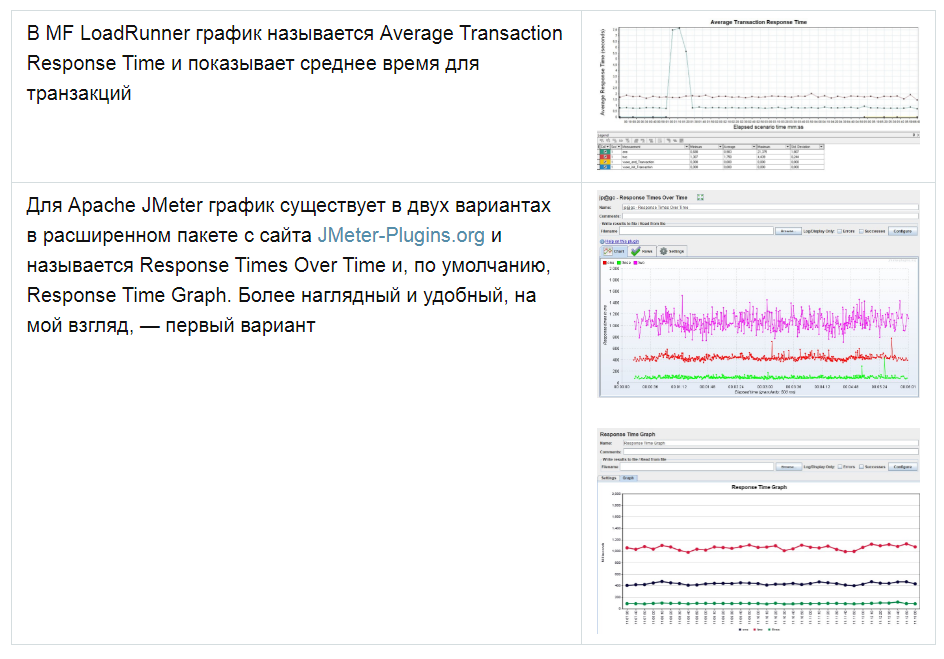Click Comments field in Response Times Over Time panel

coord(770,216)
